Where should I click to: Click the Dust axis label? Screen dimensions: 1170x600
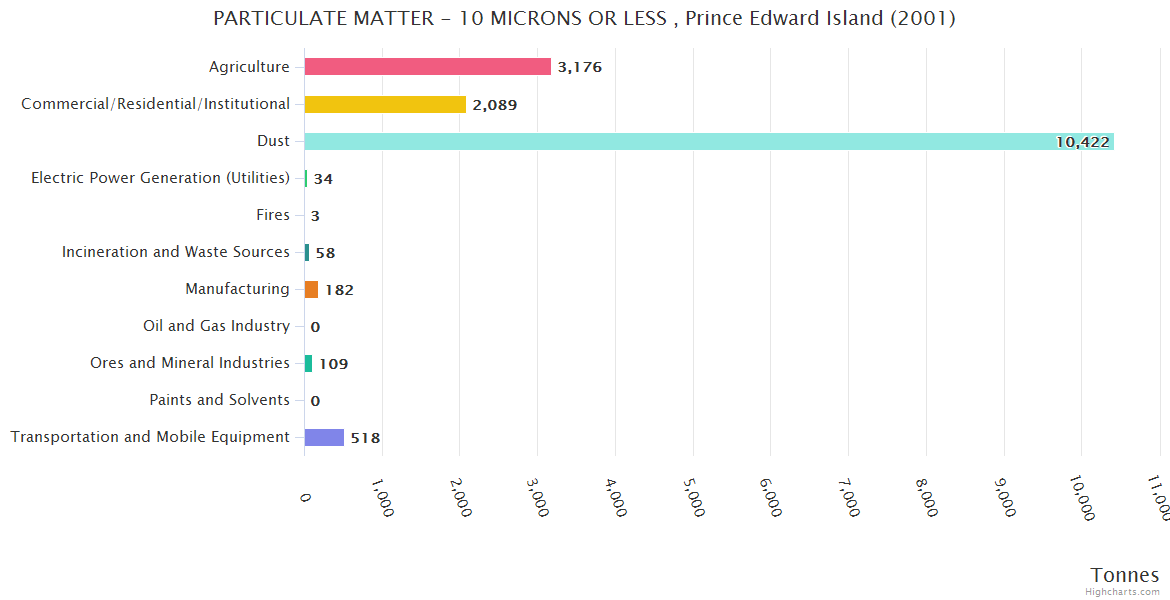[x=273, y=141]
